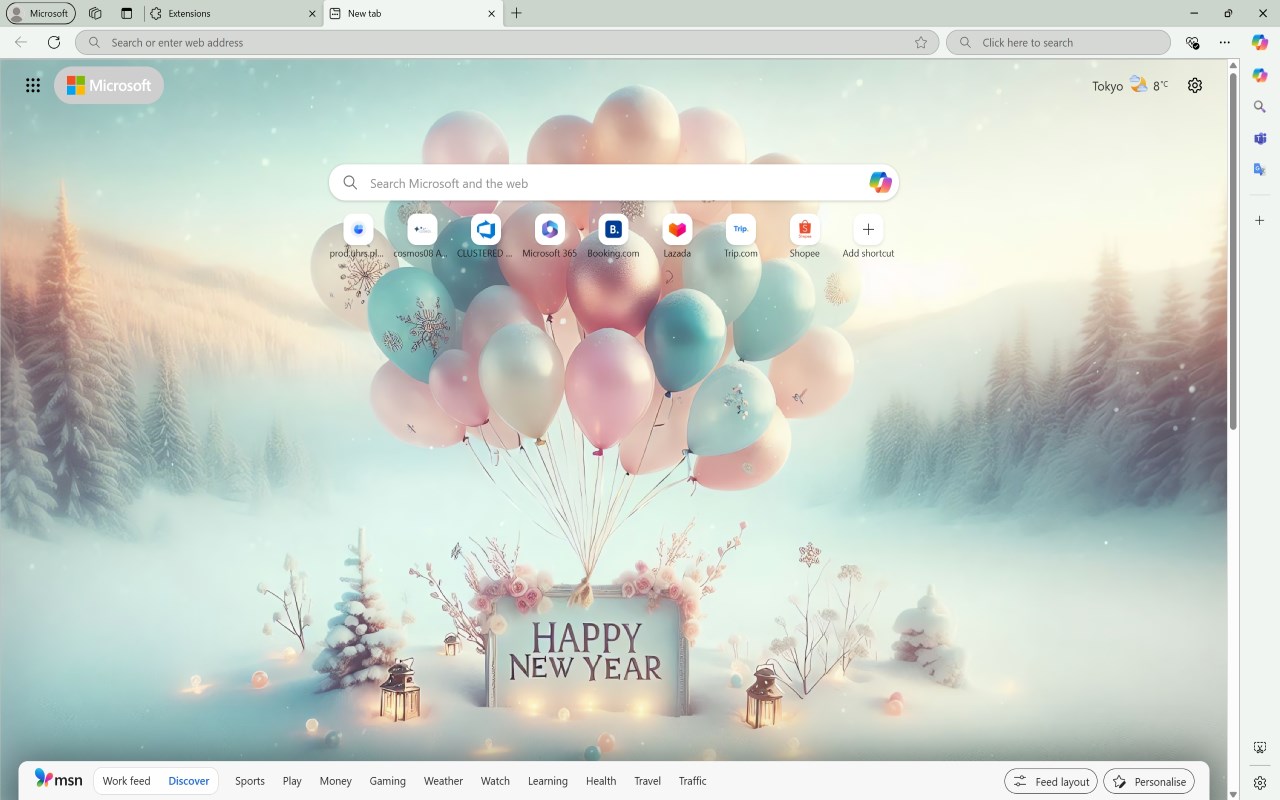
Task: Click the Personalise button
Action: tap(1149, 781)
